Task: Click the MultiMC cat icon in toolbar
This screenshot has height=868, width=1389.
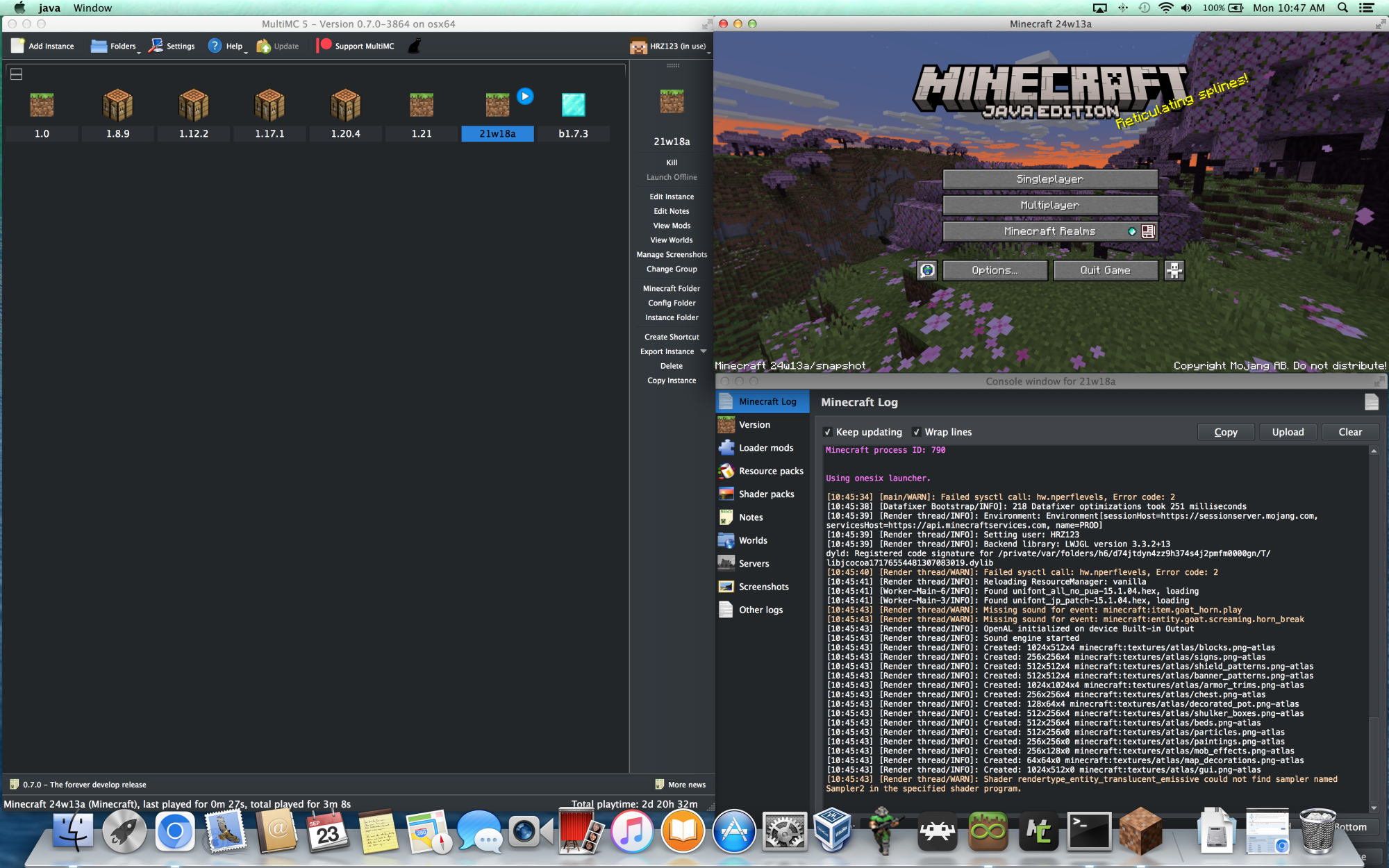Action: [x=415, y=46]
